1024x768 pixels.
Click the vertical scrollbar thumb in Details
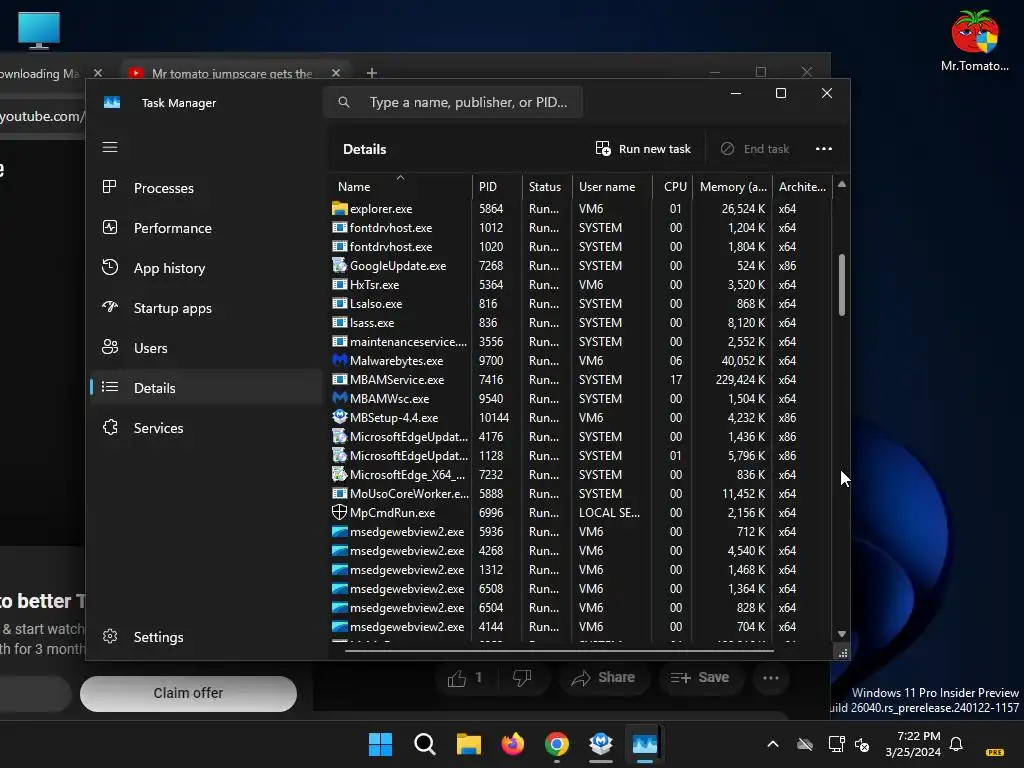click(842, 285)
